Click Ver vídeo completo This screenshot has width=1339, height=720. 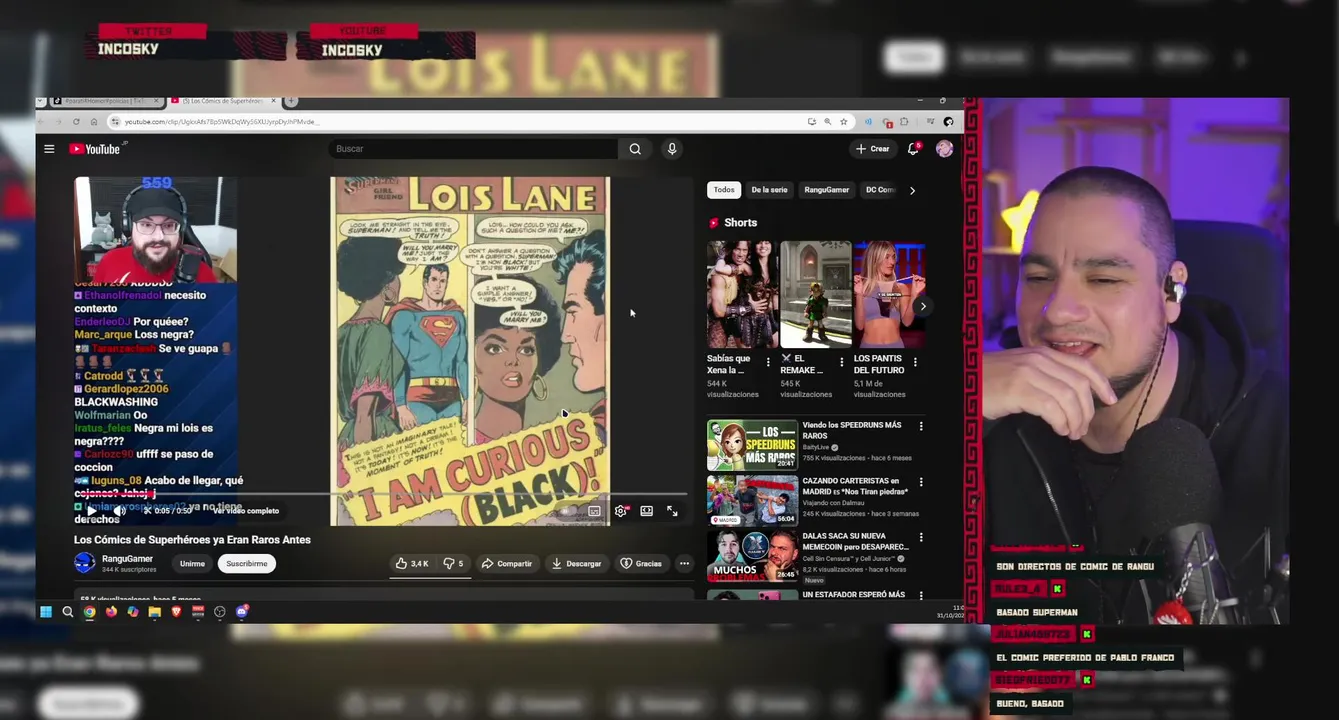246,511
